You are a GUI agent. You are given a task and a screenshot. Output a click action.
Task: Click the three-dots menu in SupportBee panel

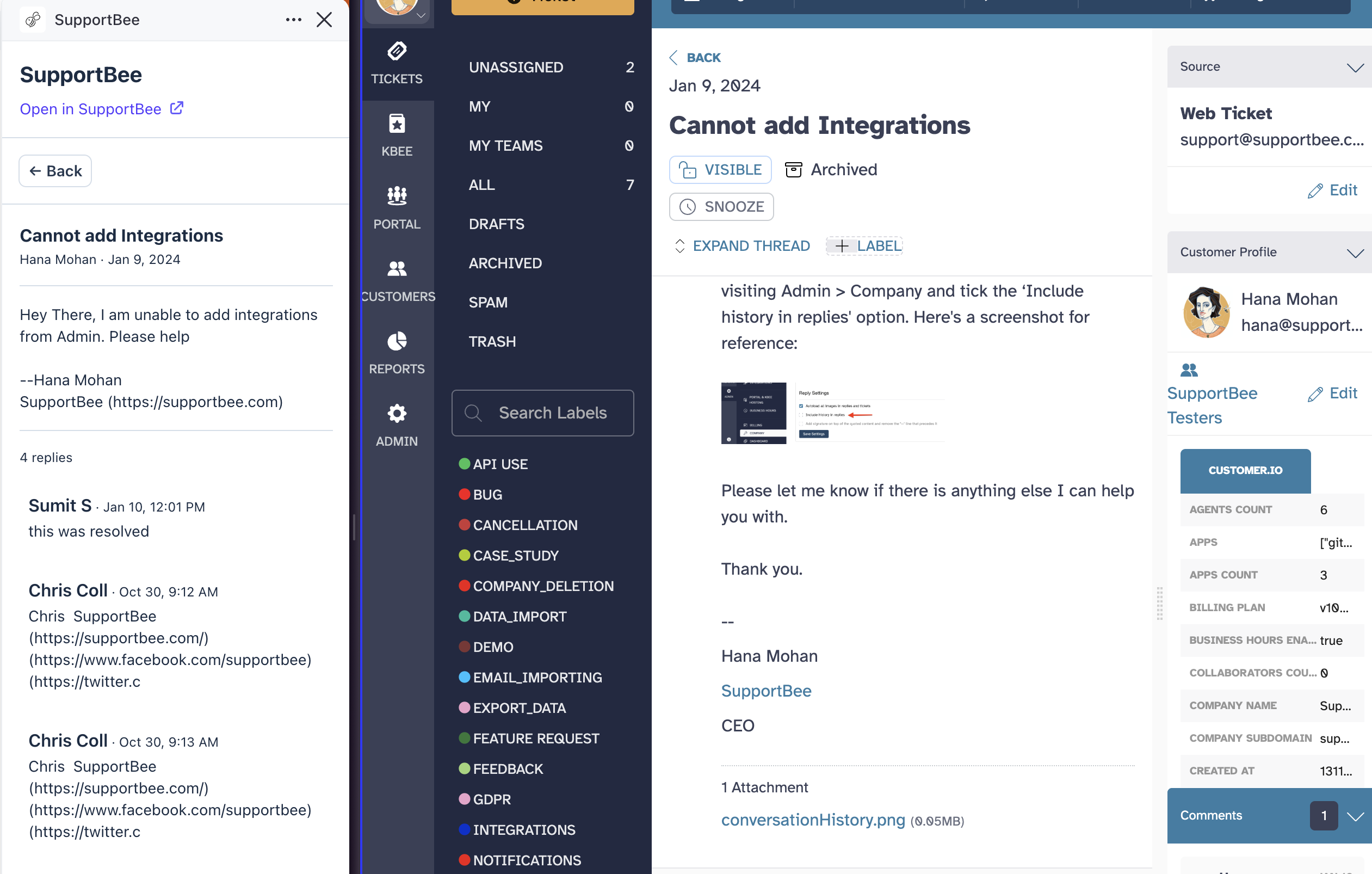point(293,20)
